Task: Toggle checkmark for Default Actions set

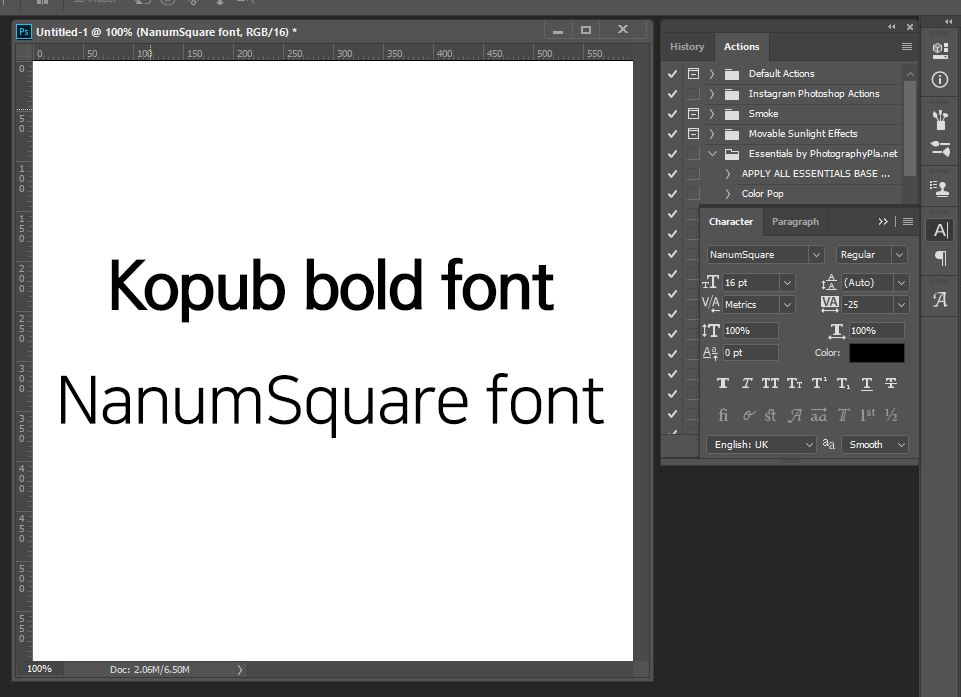Action: point(673,74)
